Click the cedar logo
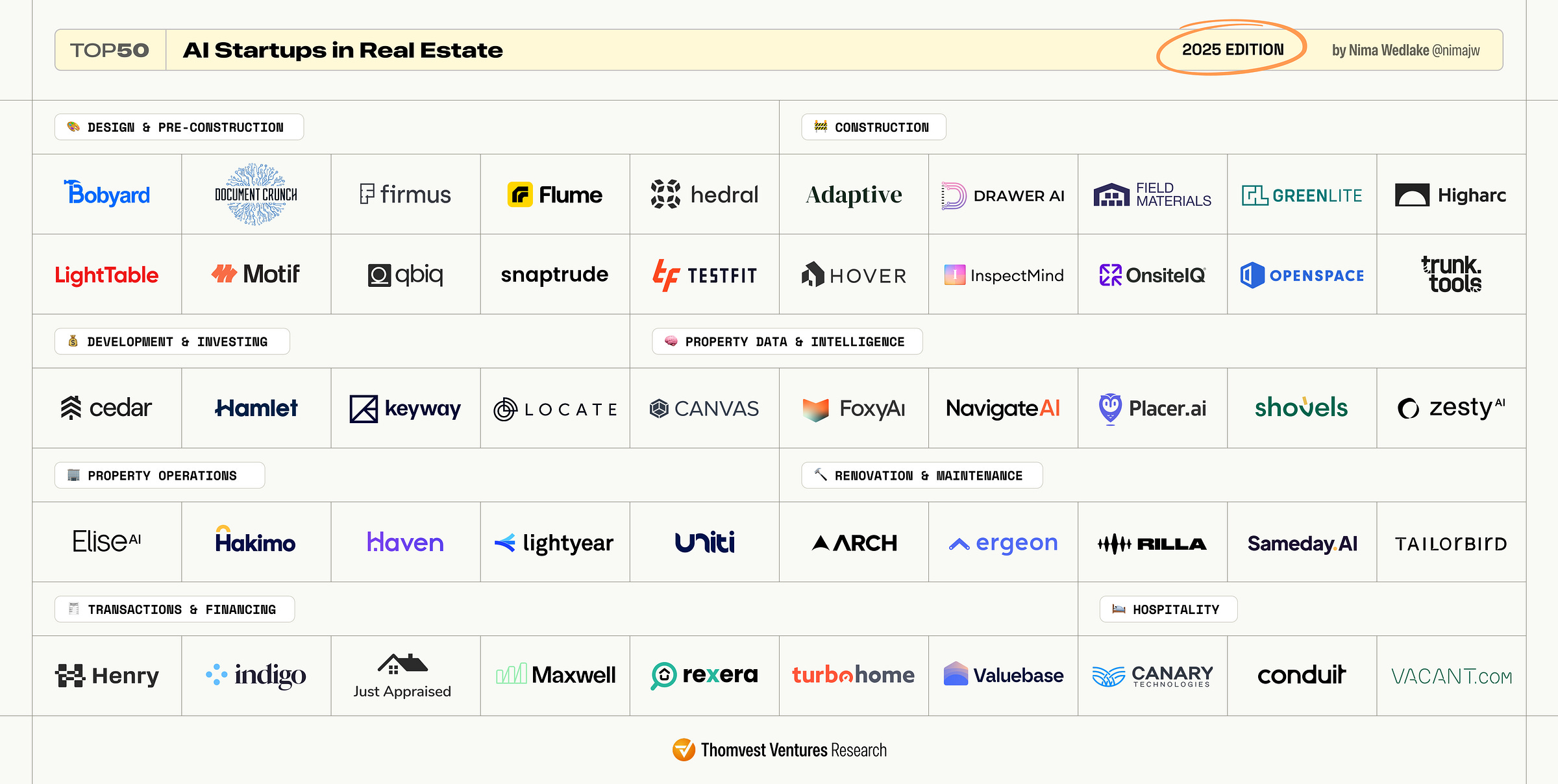The width and height of the screenshot is (1558, 784). (x=106, y=408)
